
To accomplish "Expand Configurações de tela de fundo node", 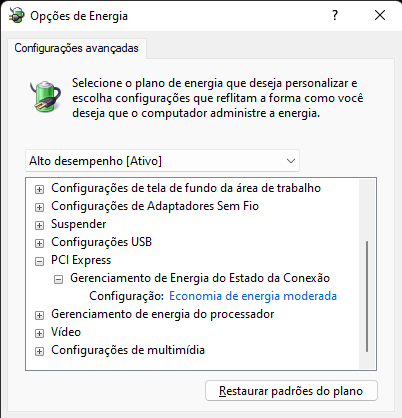I will tap(39, 189).
